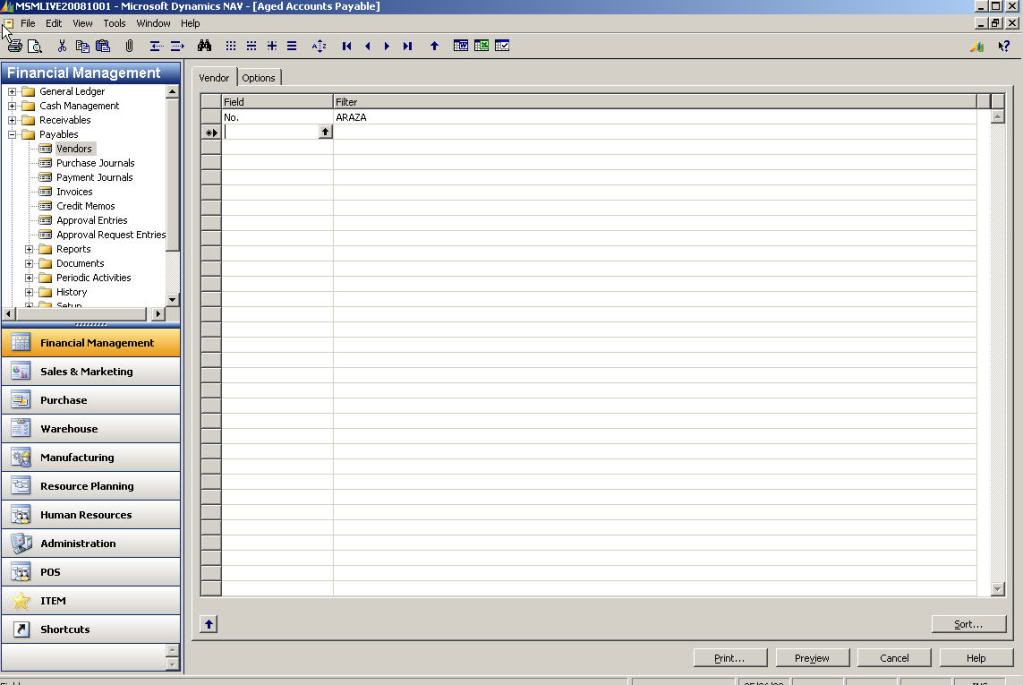The width and height of the screenshot is (1023, 685).
Task: Click the paperclip Links icon
Action: pos(129,46)
